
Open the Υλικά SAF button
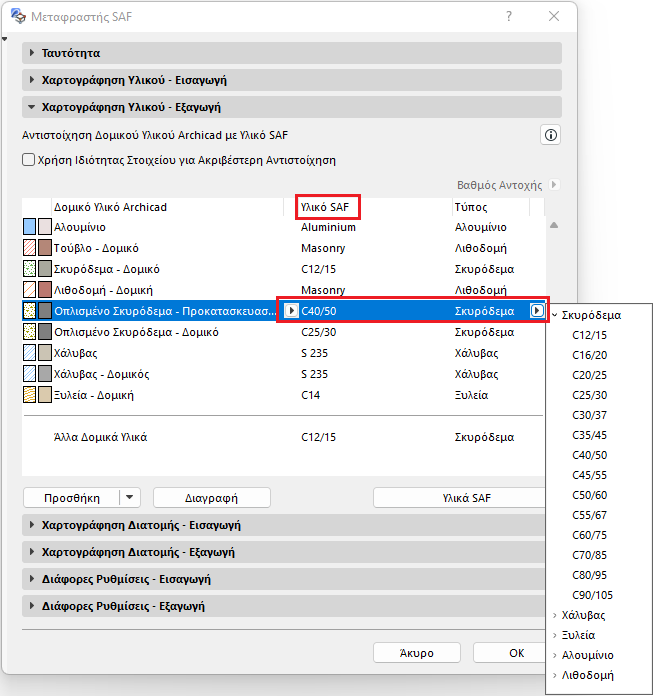click(459, 498)
